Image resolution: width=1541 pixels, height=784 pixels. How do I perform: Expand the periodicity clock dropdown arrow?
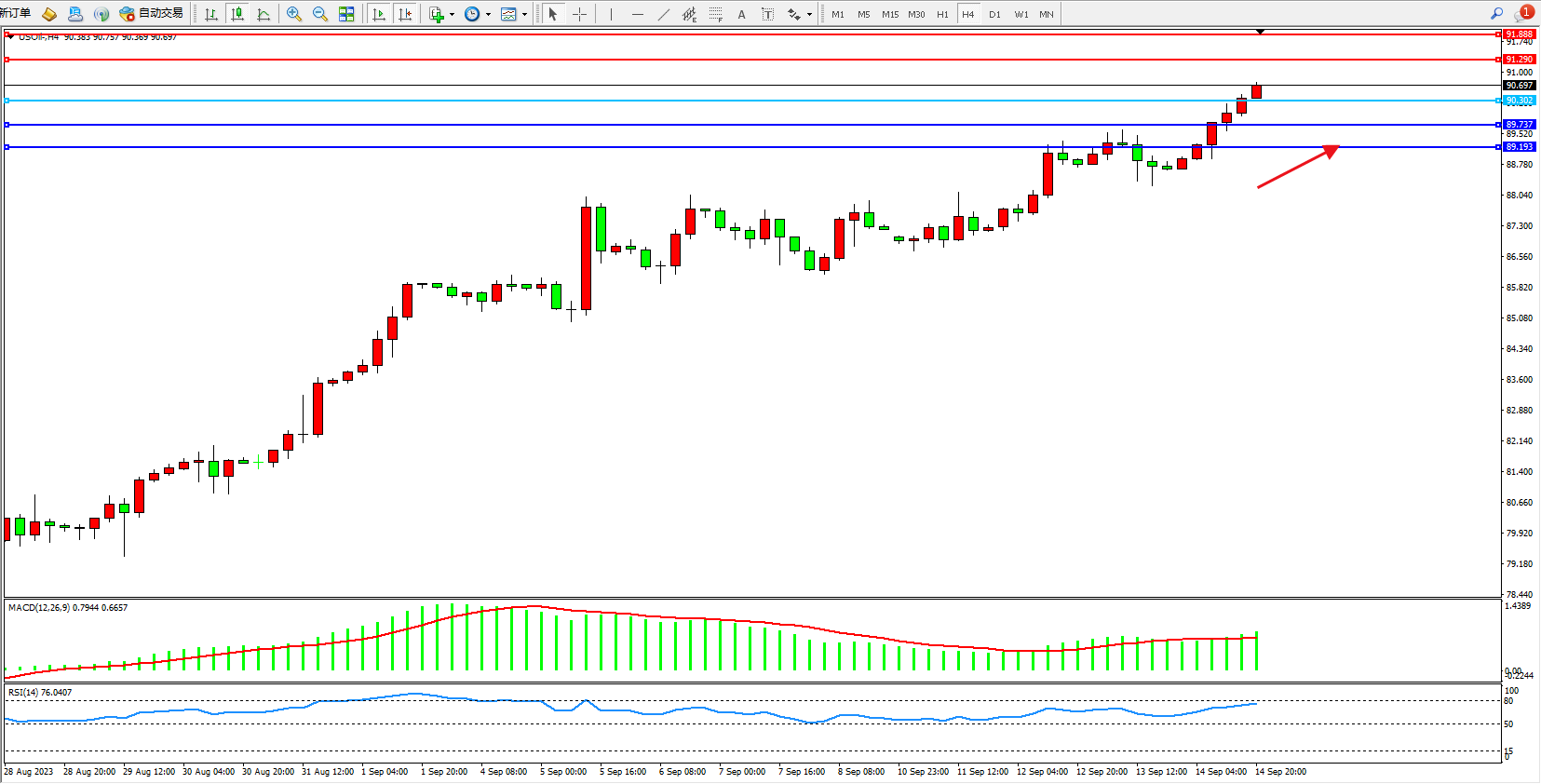coord(488,14)
